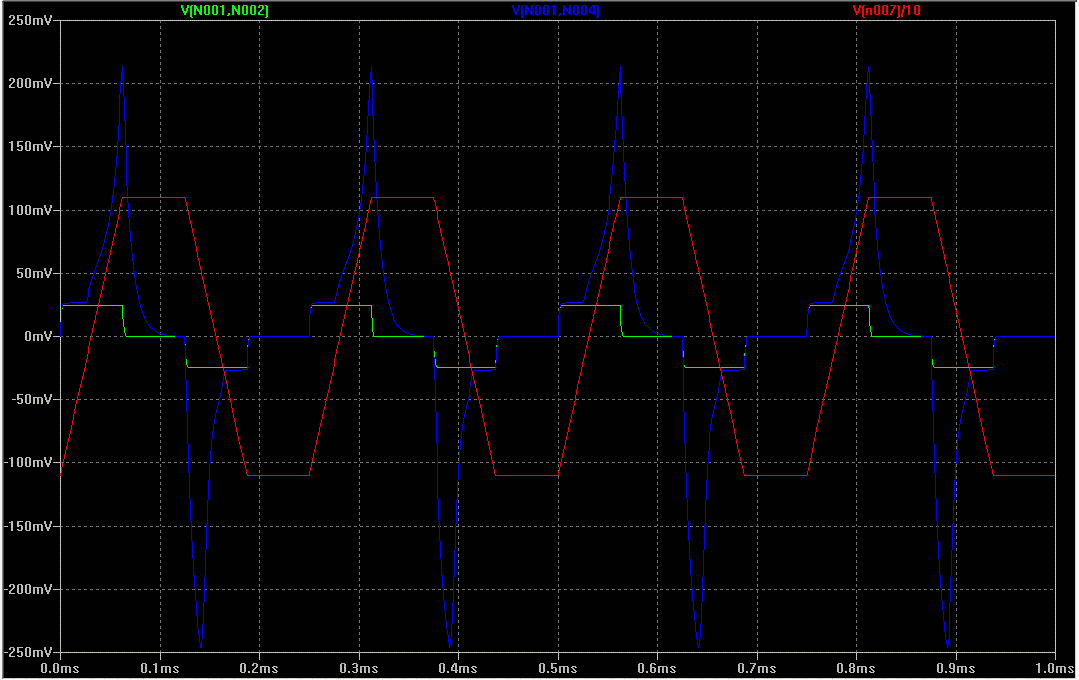1079x680 pixels.
Task: Click the 250mV label on vertical axis
Action: coord(32,20)
